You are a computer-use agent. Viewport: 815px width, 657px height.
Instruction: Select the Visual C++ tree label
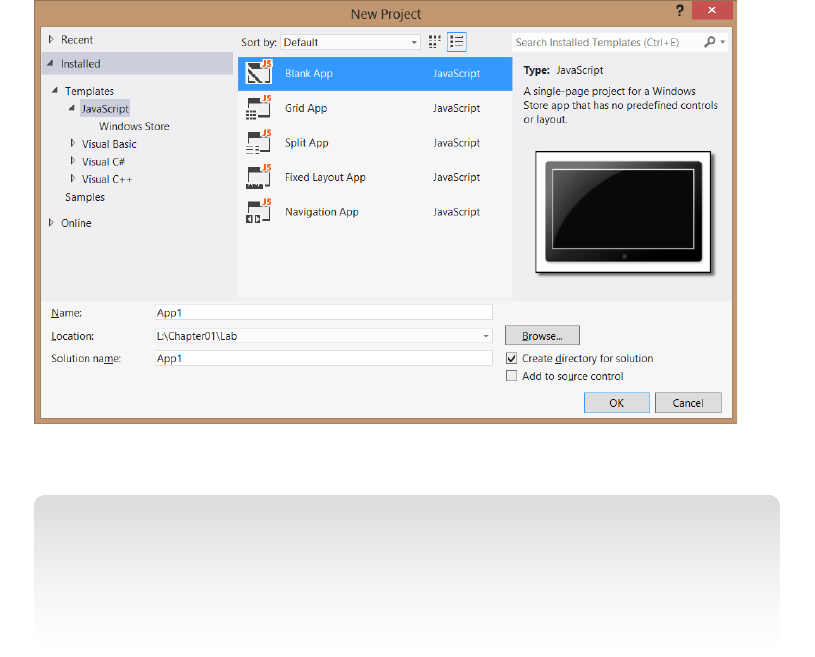[107, 179]
